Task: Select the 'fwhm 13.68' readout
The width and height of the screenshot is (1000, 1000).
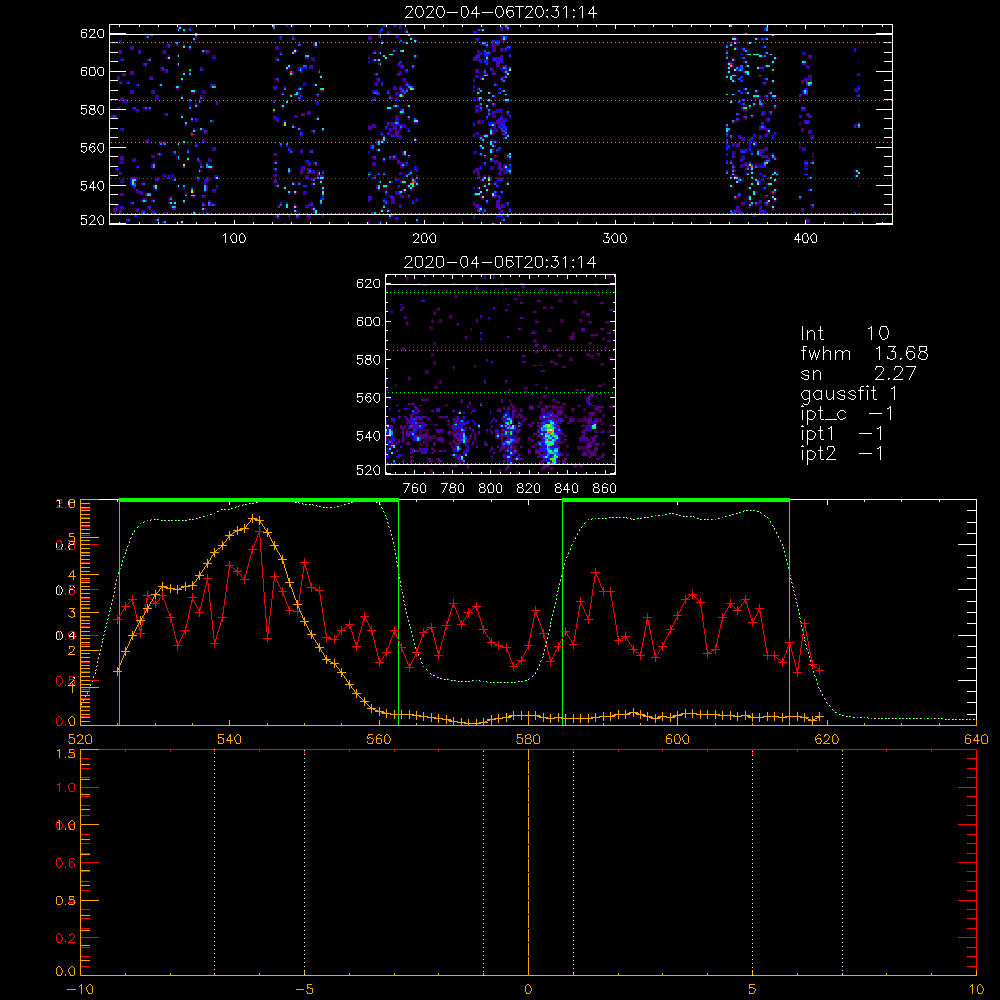Action: (864, 353)
